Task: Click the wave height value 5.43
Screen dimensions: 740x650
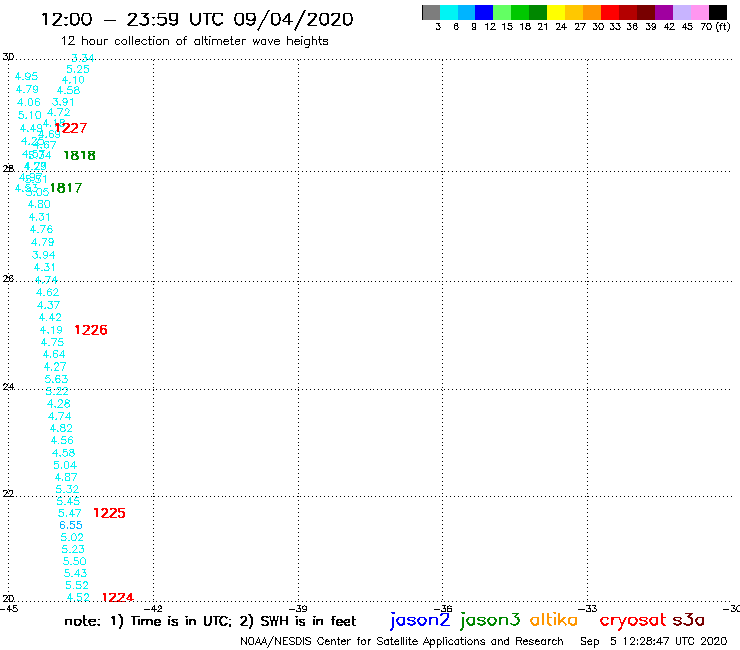Action: (76, 573)
